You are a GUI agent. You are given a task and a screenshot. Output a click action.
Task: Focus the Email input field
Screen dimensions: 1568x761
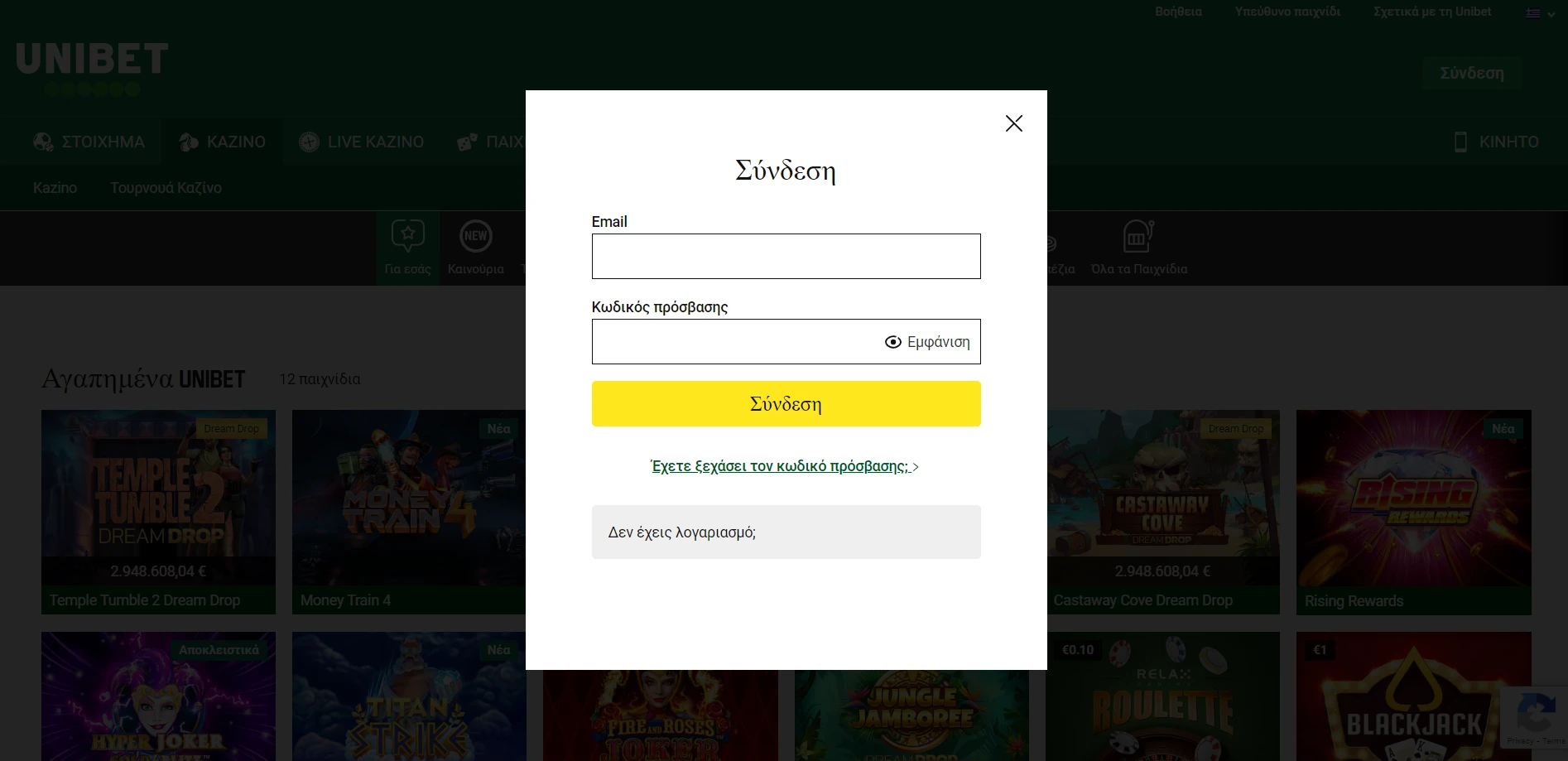click(786, 257)
